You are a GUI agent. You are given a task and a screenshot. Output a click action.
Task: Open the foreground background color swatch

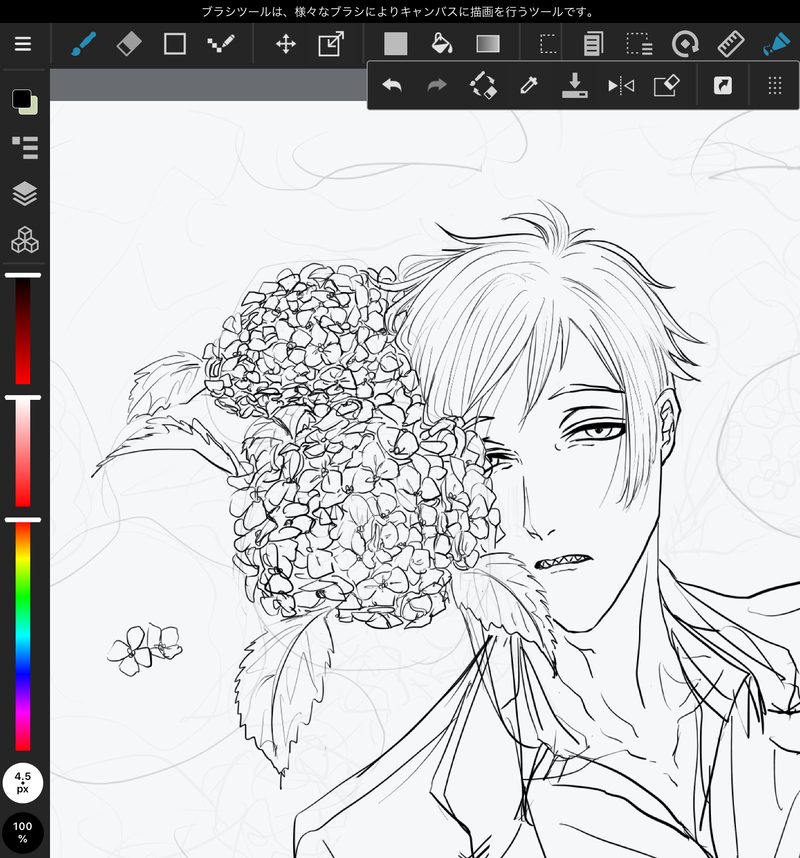25,101
